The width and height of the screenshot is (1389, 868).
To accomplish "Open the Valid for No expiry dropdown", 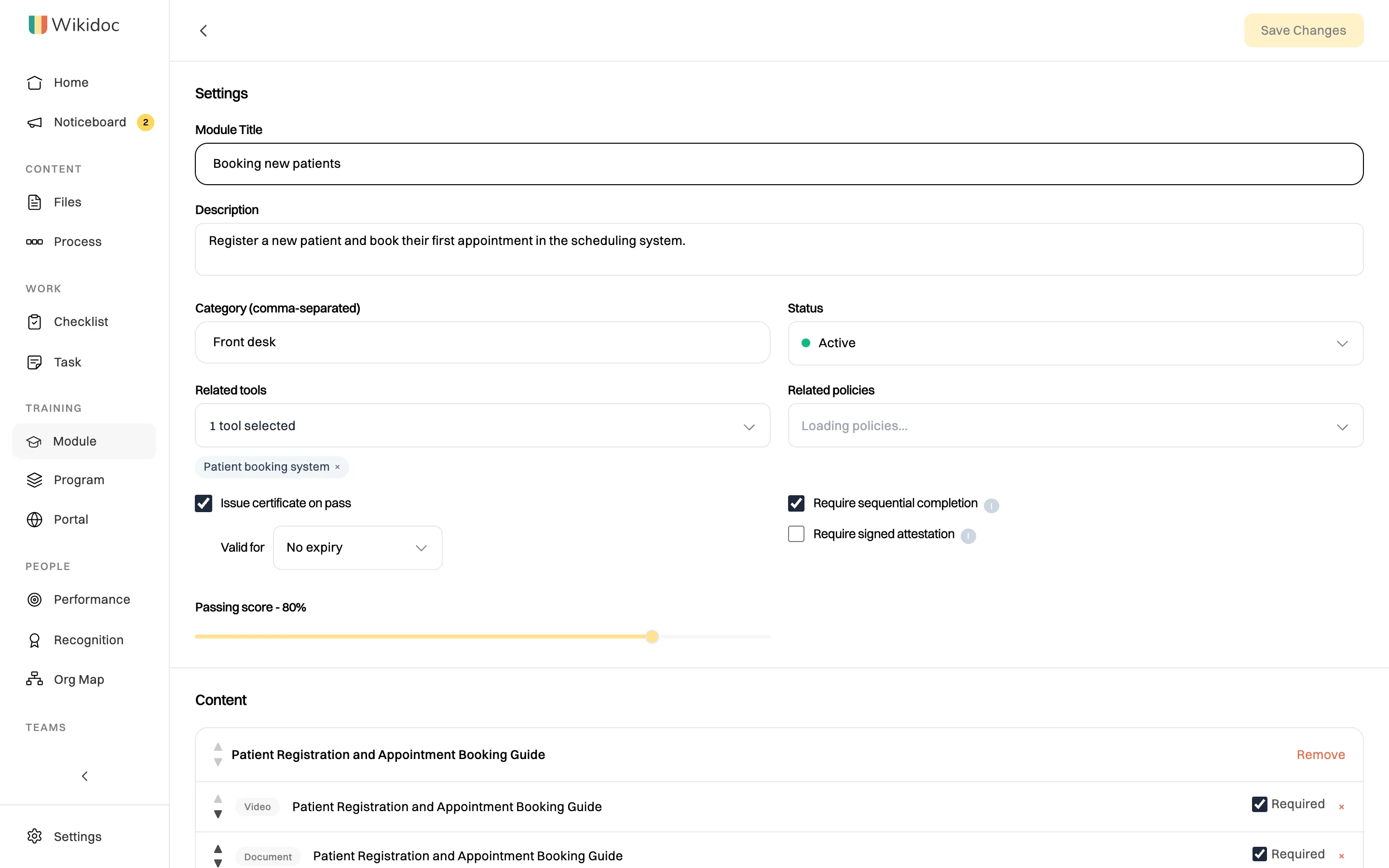I will pyautogui.click(x=357, y=548).
